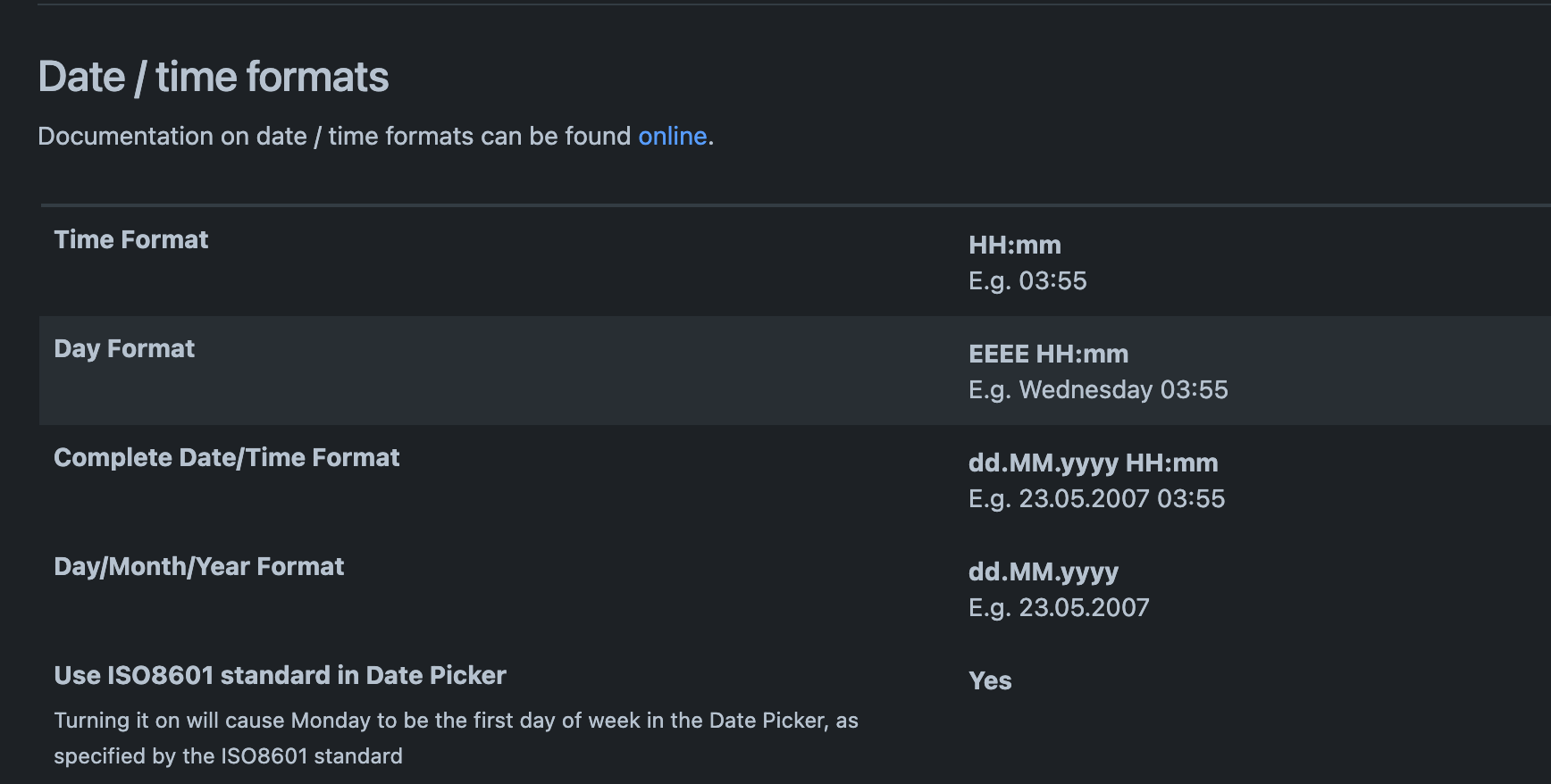Click the Yes value for ISO8601 setting

pyautogui.click(x=990, y=680)
